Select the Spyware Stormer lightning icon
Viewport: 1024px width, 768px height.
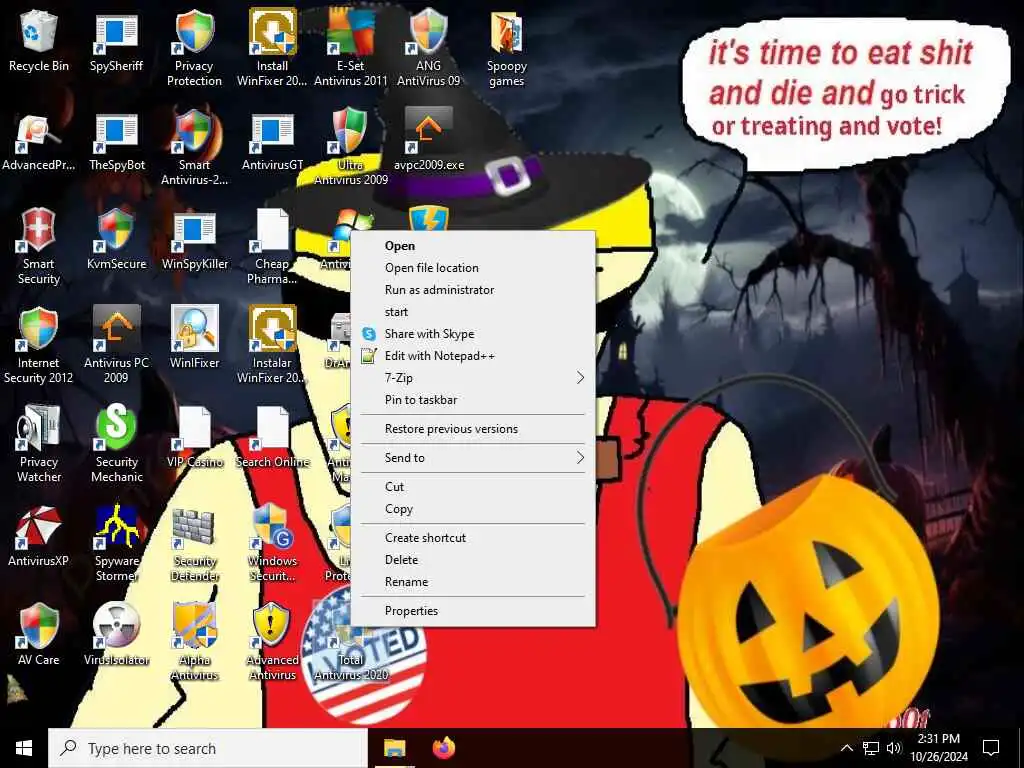116,526
